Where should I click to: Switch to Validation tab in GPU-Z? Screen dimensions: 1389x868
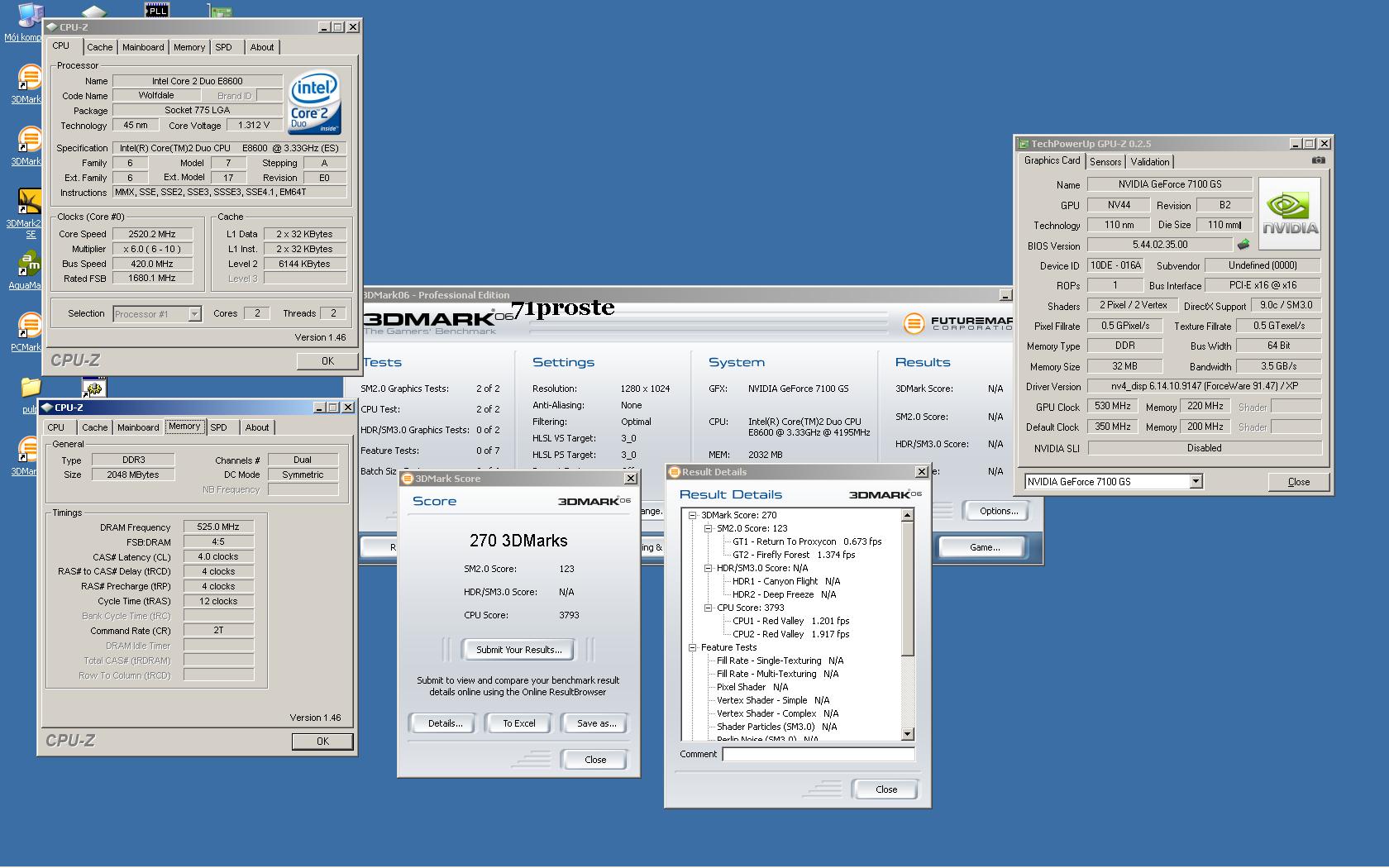(1150, 162)
